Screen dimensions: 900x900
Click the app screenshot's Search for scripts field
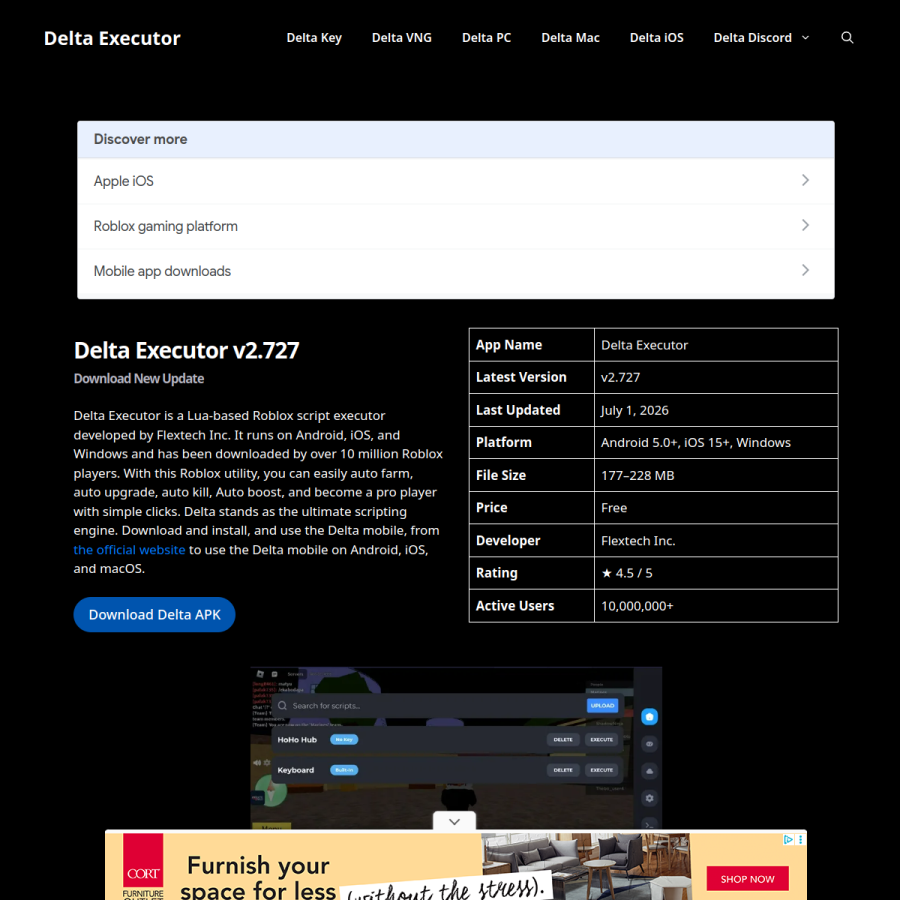pyautogui.click(x=428, y=706)
